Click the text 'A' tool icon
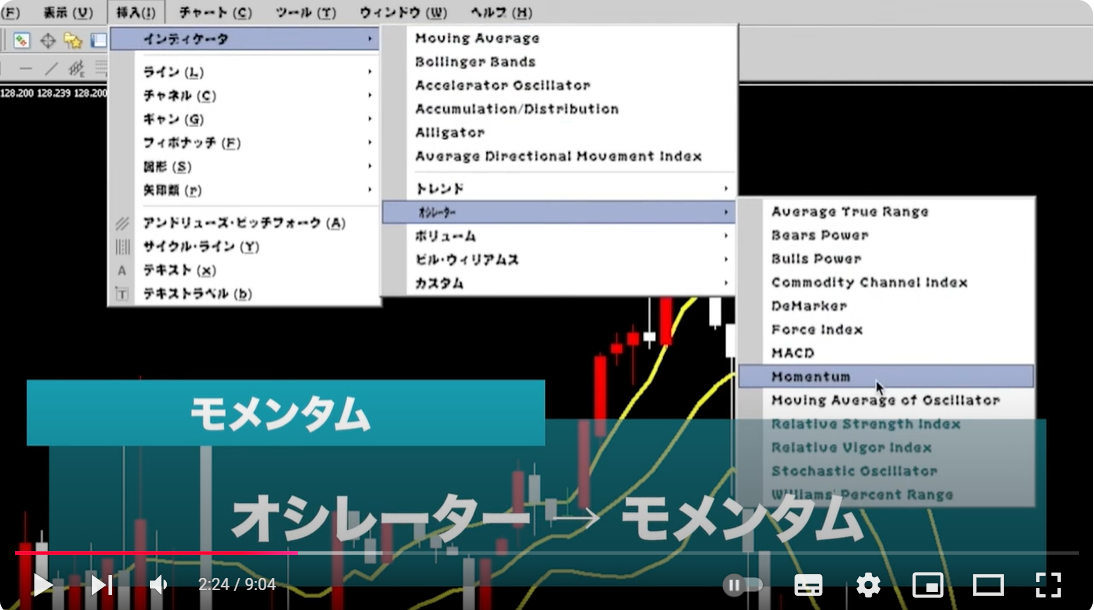This screenshot has width=1094, height=610. (x=122, y=271)
